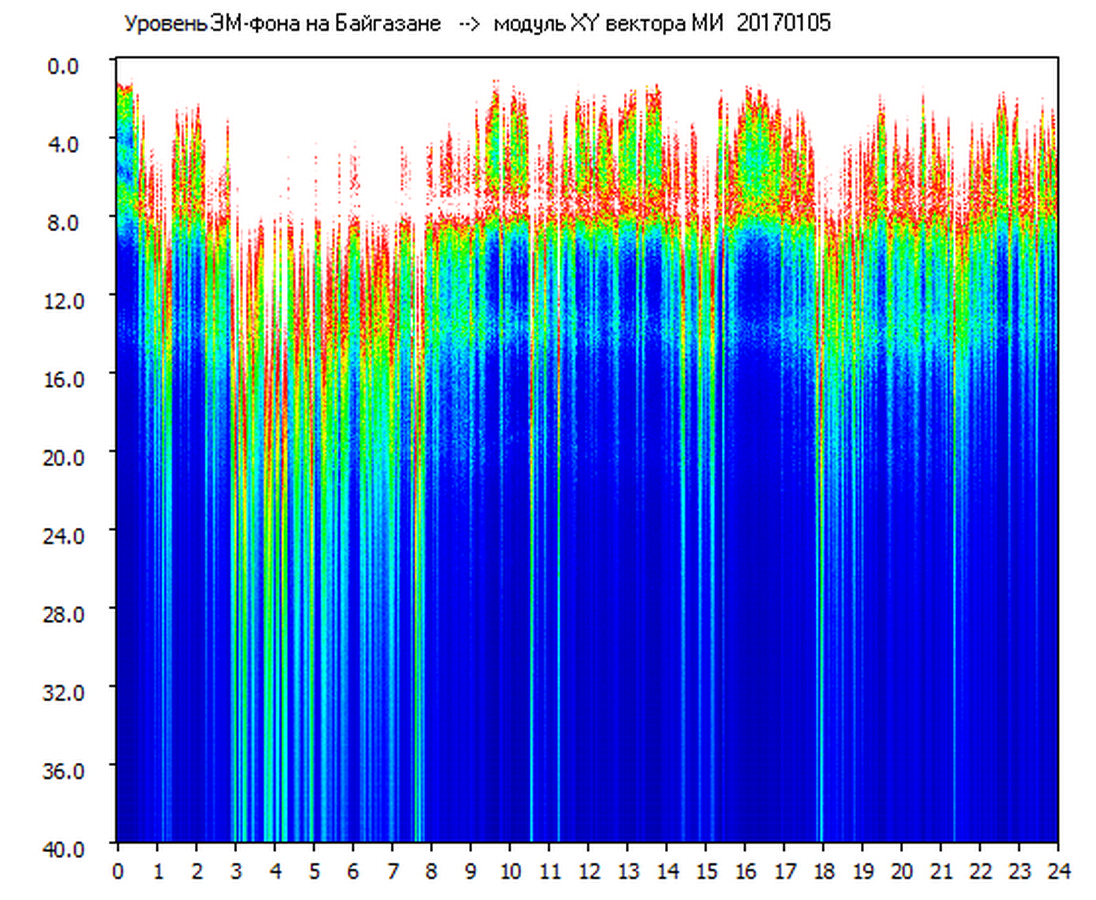Click the date 20170105 in the title
This screenshot has width=1096, height=900.
click(x=784, y=25)
